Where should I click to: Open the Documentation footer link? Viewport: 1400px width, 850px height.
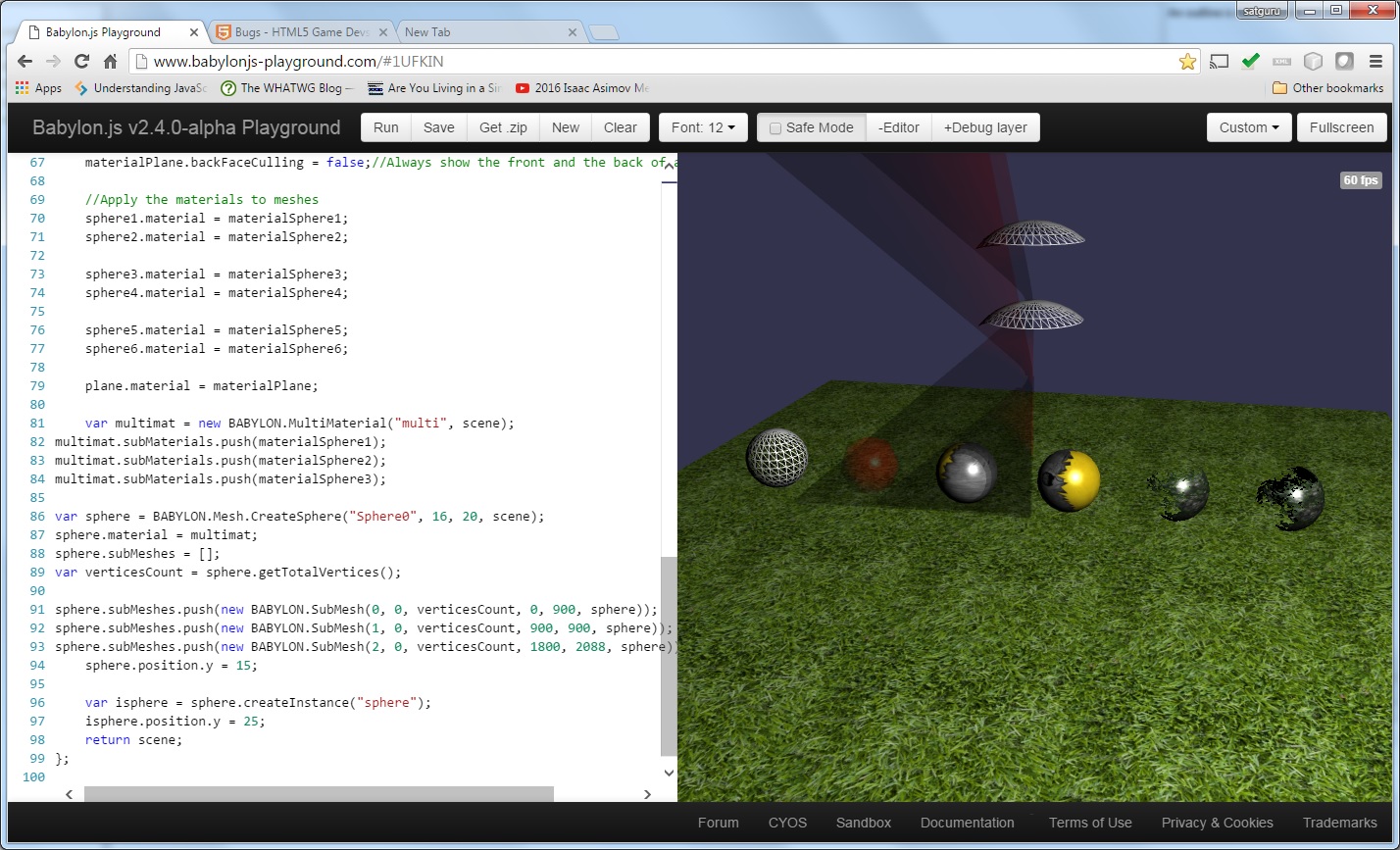pos(968,823)
